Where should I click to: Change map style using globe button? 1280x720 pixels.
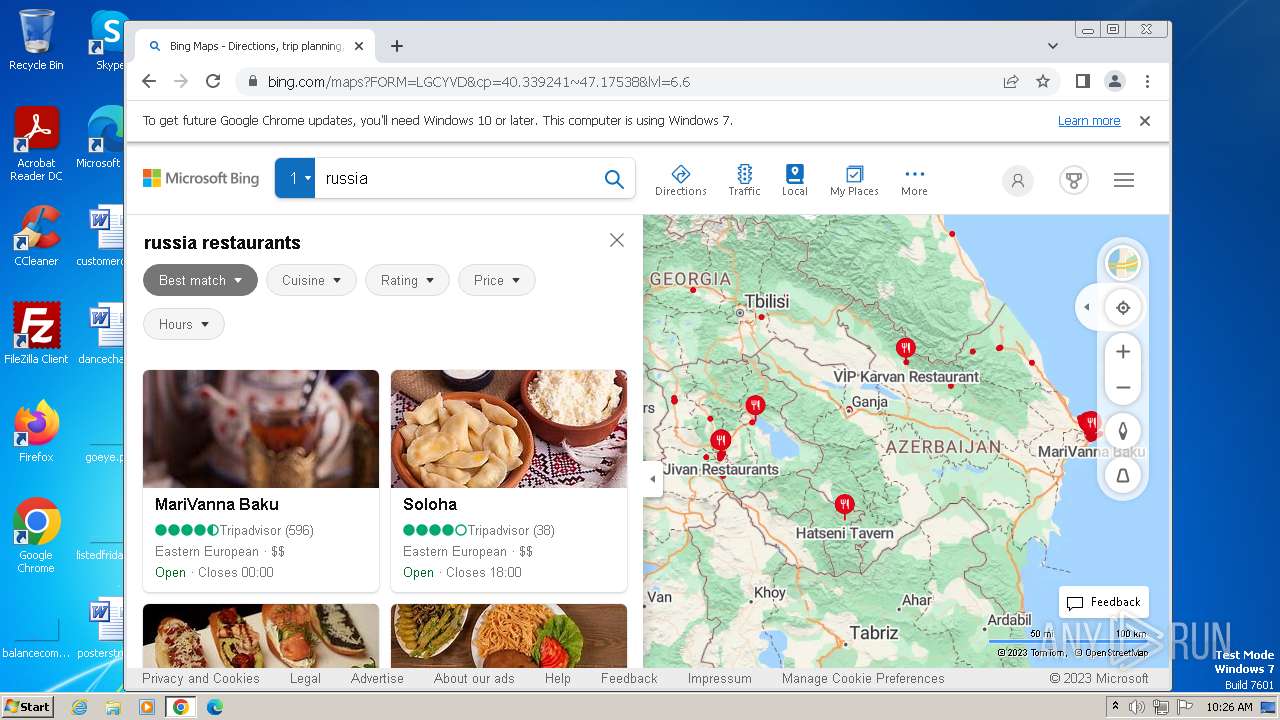click(x=1123, y=265)
